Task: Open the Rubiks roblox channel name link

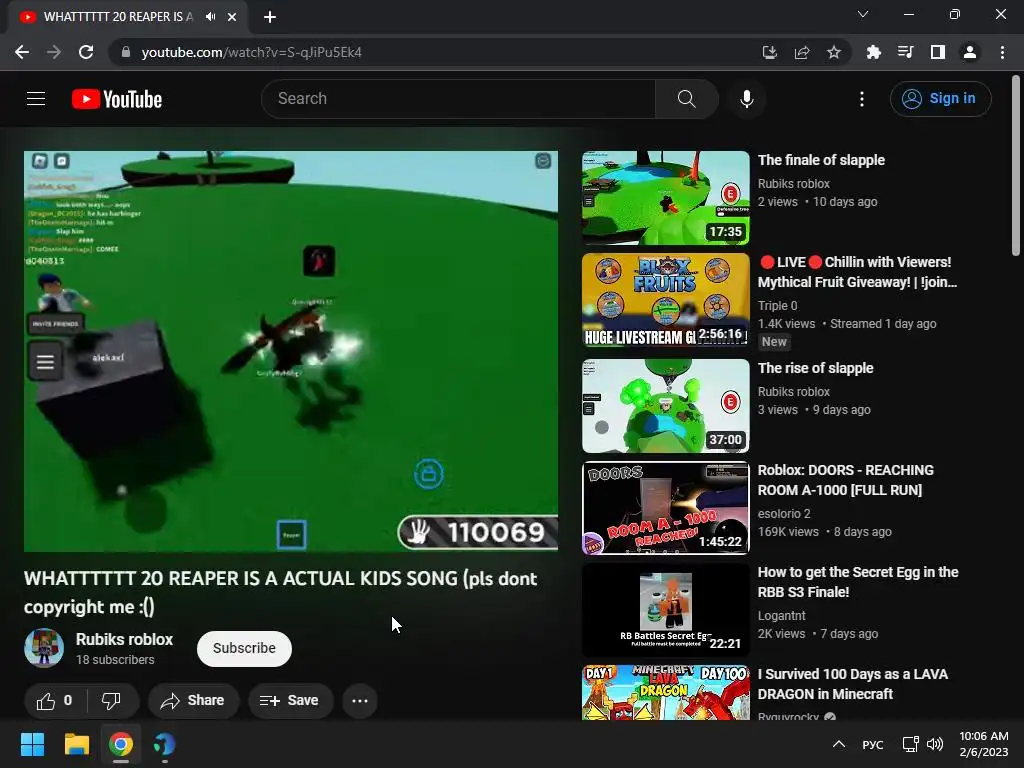Action: tap(124, 639)
